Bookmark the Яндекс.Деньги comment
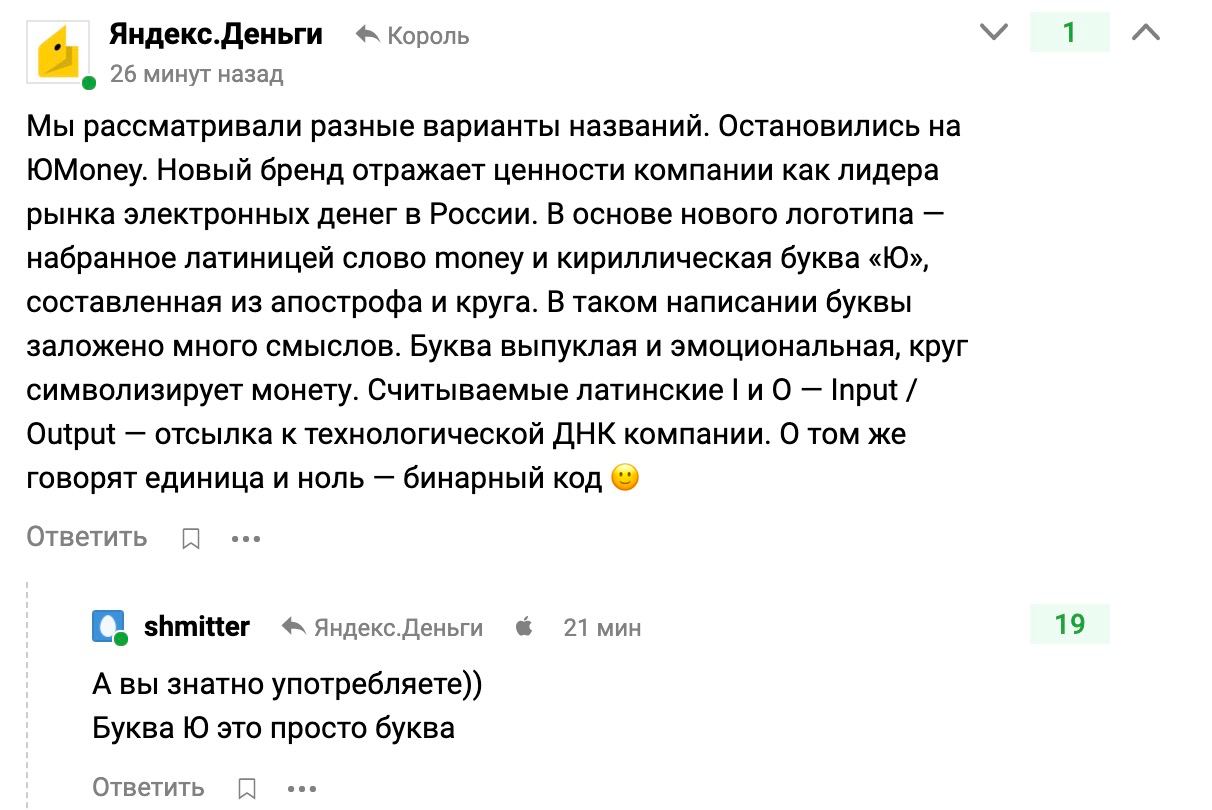Screen dimensions: 1212x810 (191, 539)
